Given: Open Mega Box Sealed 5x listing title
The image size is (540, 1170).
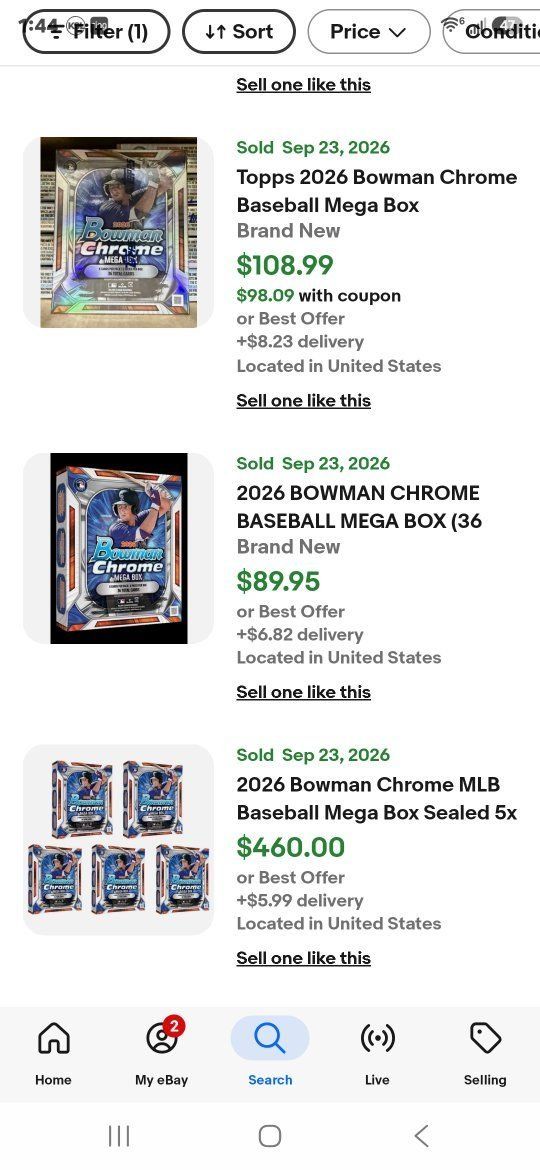Looking at the screenshot, I should coord(377,798).
